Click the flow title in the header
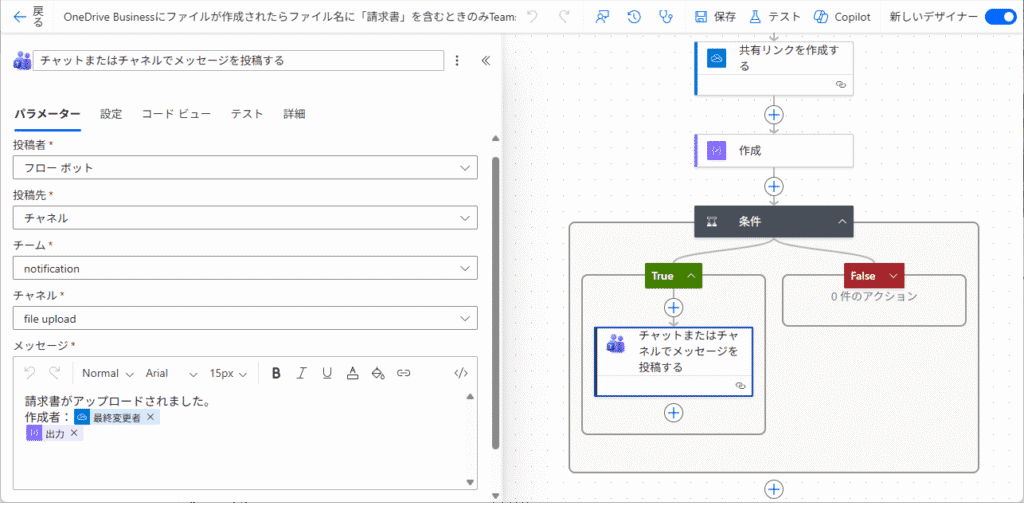Screen dimensions: 1024x506 [290, 17]
